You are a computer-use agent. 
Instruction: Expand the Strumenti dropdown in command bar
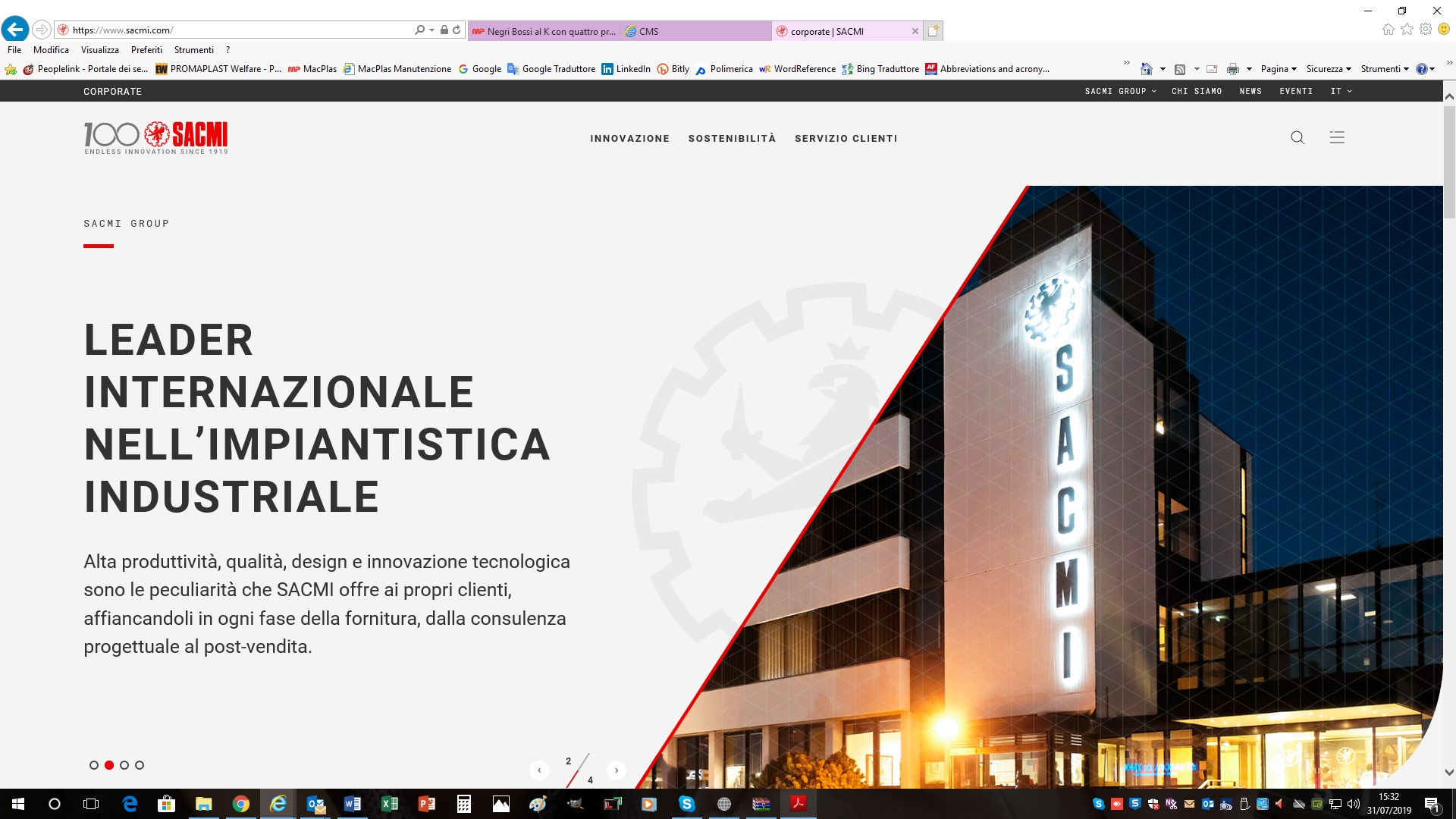(x=1385, y=69)
